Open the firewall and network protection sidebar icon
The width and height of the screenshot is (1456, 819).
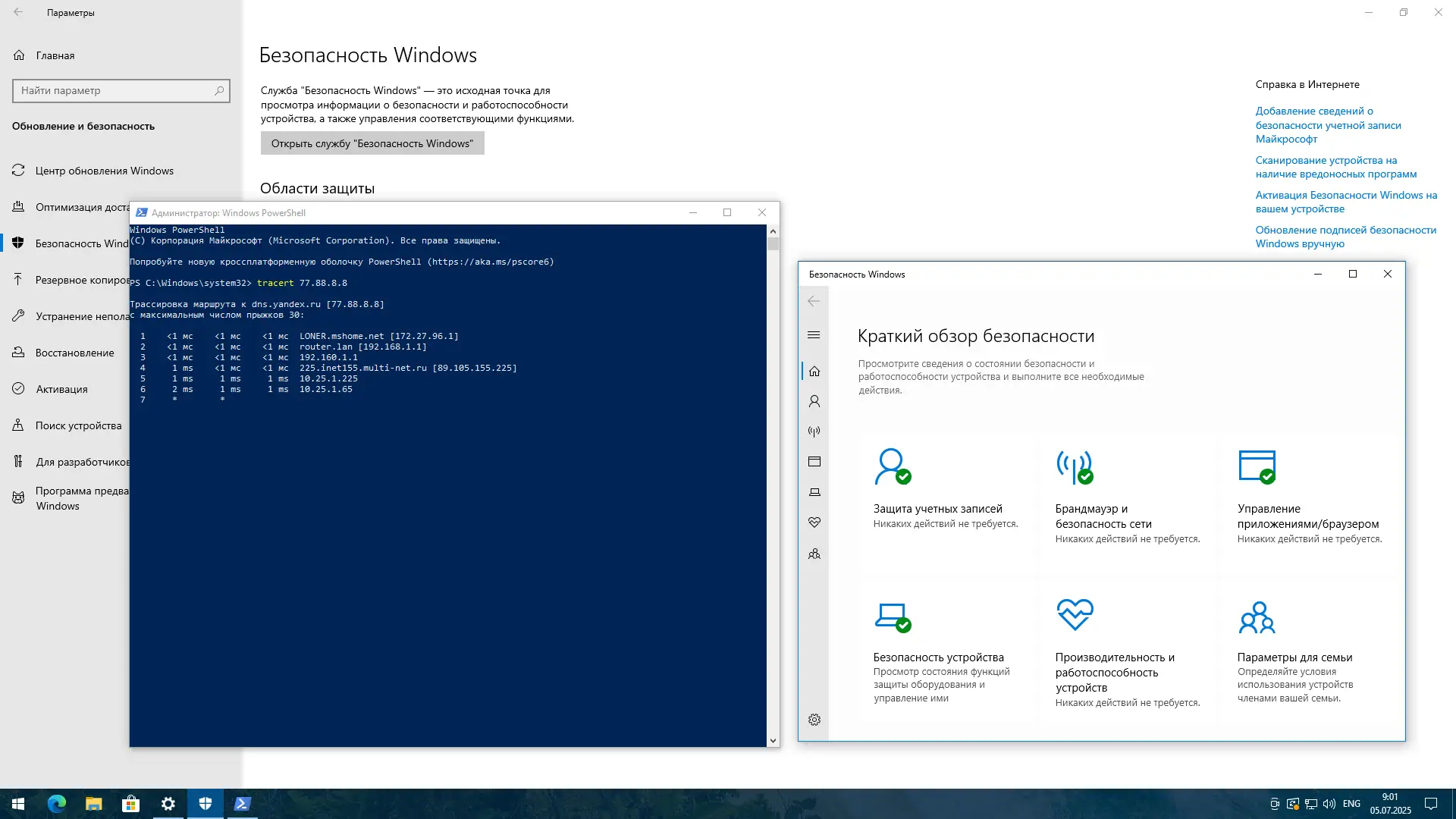pos(814,431)
